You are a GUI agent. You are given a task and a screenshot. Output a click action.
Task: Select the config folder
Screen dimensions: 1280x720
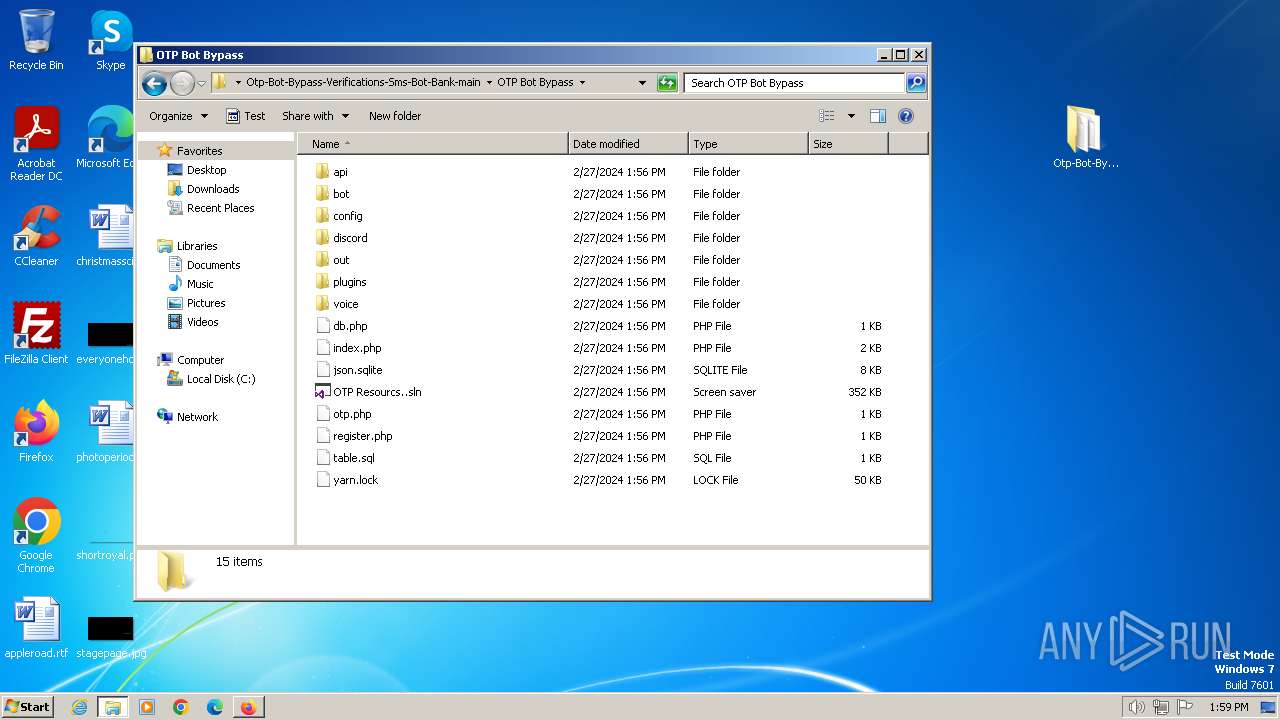pyautogui.click(x=347, y=216)
